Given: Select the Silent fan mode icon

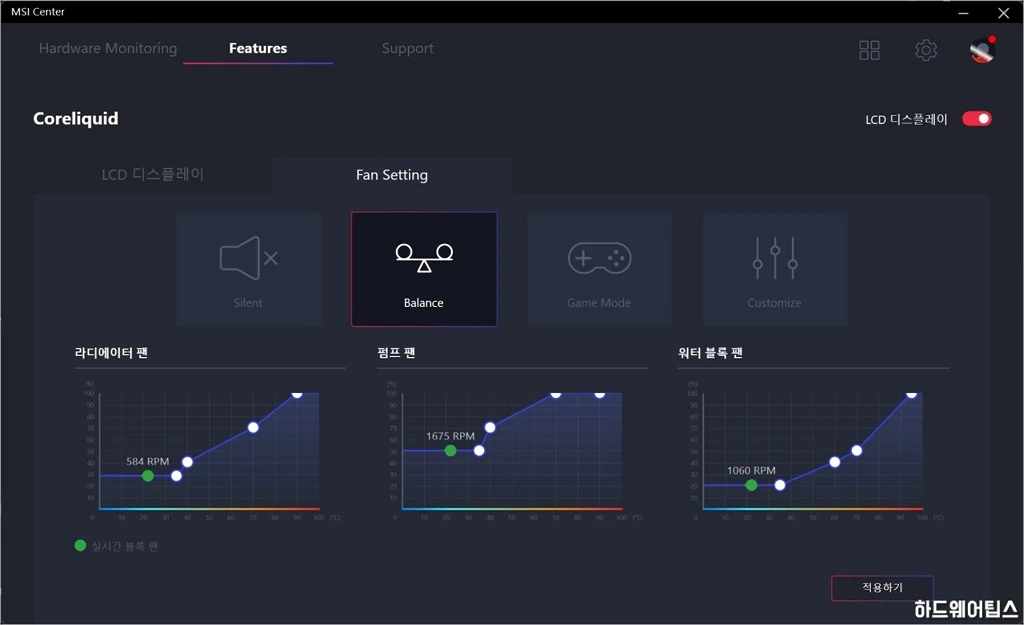Looking at the screenshot, I should point(249,259).
